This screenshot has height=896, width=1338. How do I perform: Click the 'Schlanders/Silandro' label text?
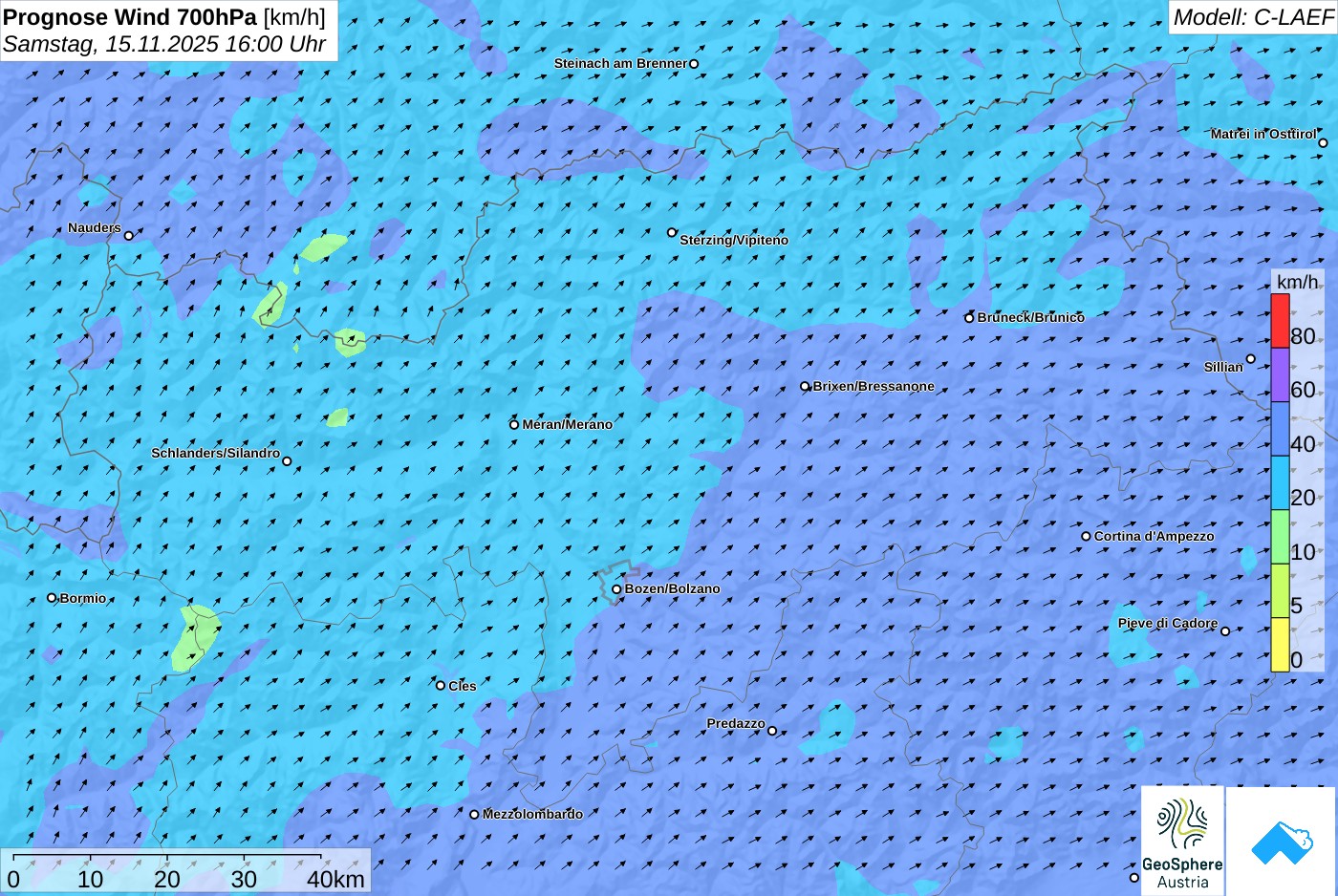215,453
